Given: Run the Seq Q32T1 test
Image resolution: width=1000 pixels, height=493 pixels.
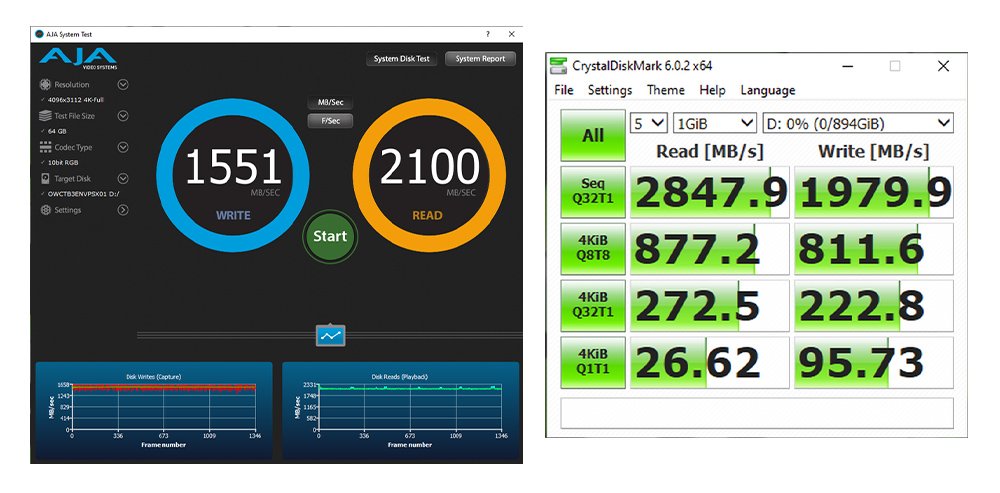Looking at the screenshot, I should coord(593,193).
